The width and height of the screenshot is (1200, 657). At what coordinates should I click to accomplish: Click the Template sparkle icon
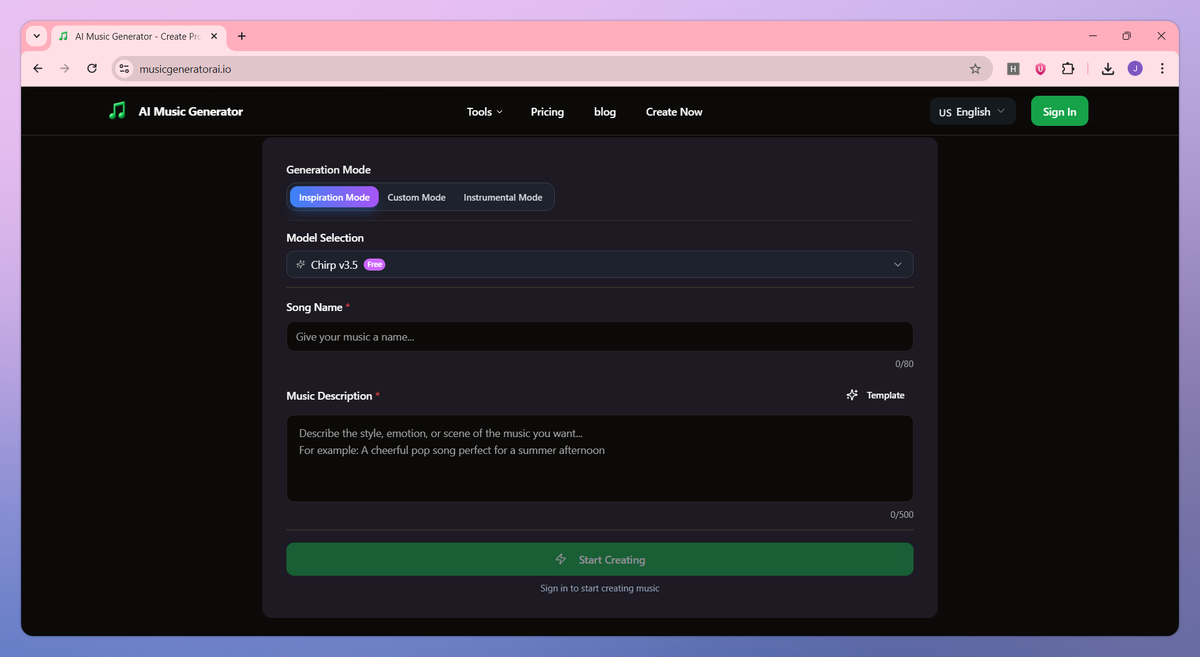[x=852, y=395]
